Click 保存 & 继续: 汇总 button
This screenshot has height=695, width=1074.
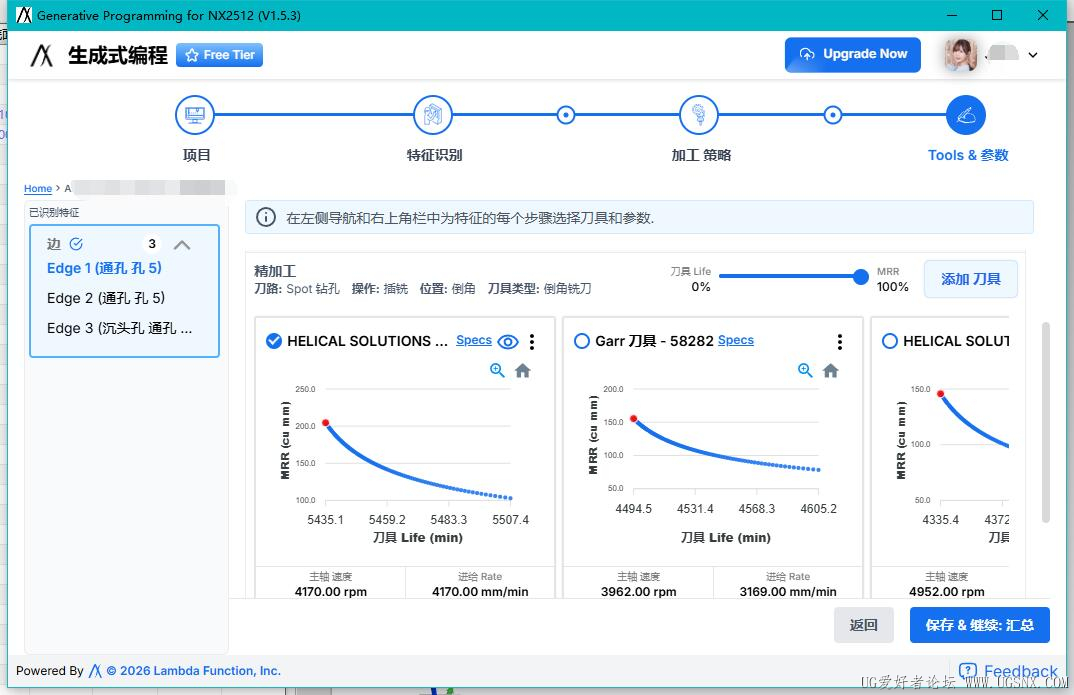click(x=979, y=625)
